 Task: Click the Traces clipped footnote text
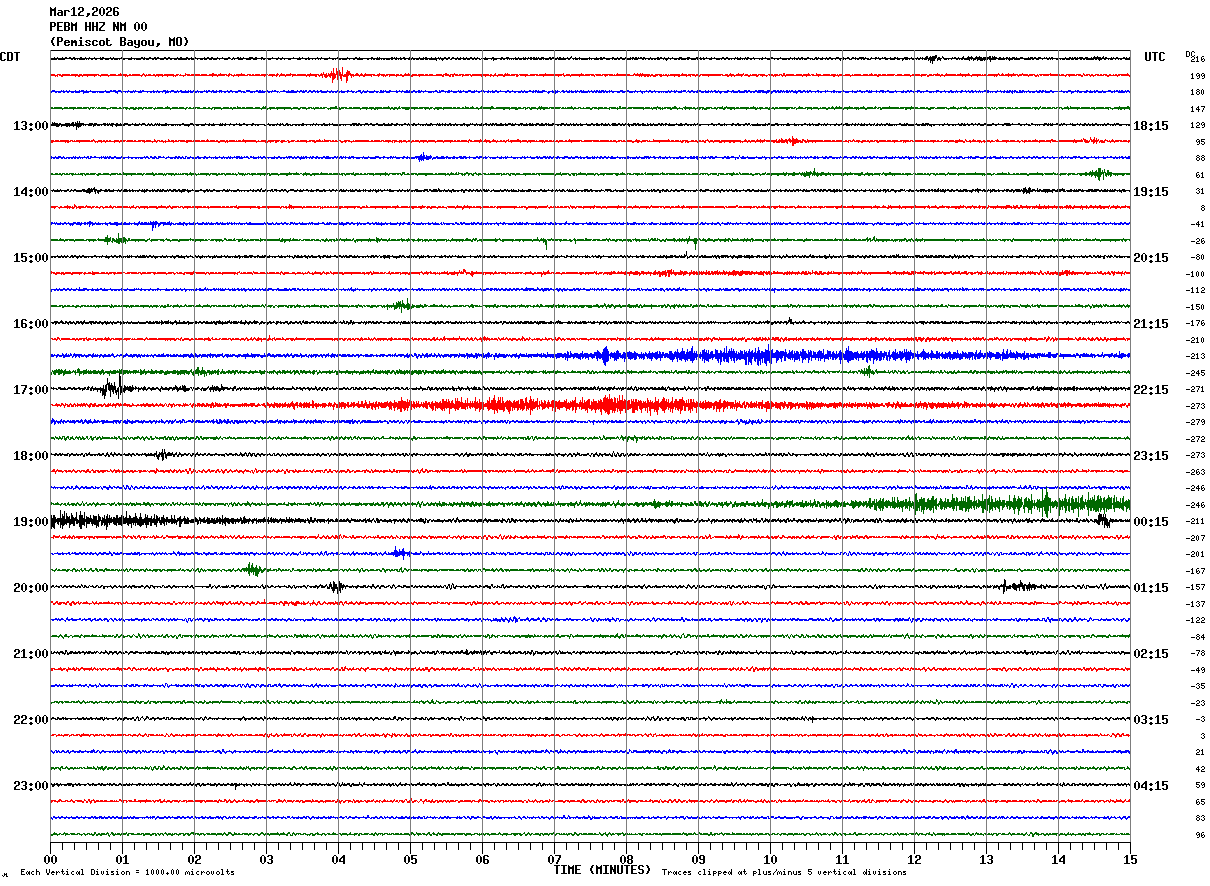tap(784, 872)
